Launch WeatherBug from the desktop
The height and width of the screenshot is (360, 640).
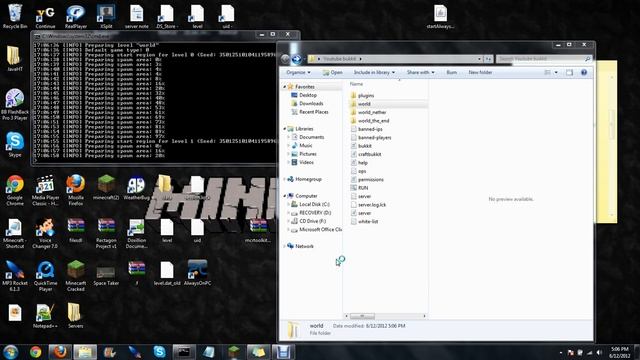click(136, 187)
